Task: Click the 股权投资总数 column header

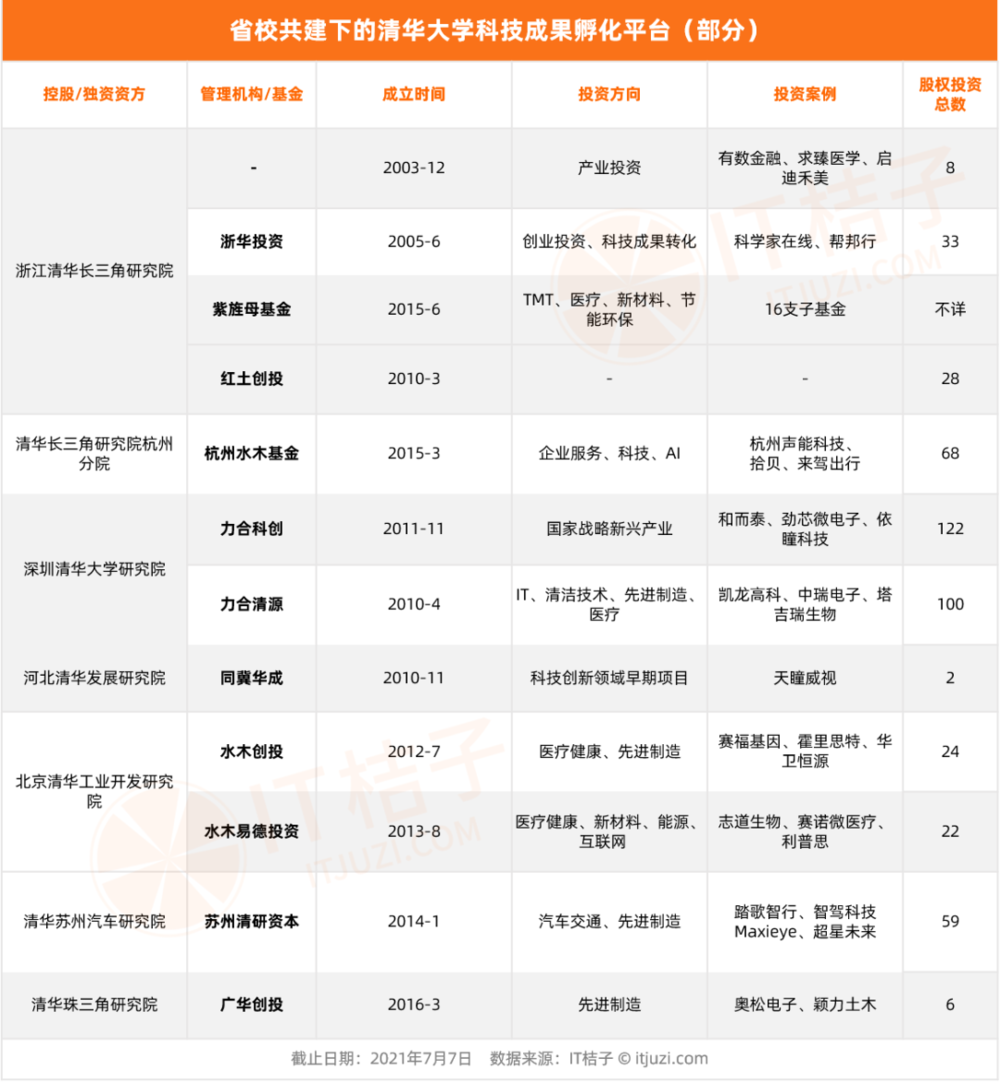Action: coord(951,95)
